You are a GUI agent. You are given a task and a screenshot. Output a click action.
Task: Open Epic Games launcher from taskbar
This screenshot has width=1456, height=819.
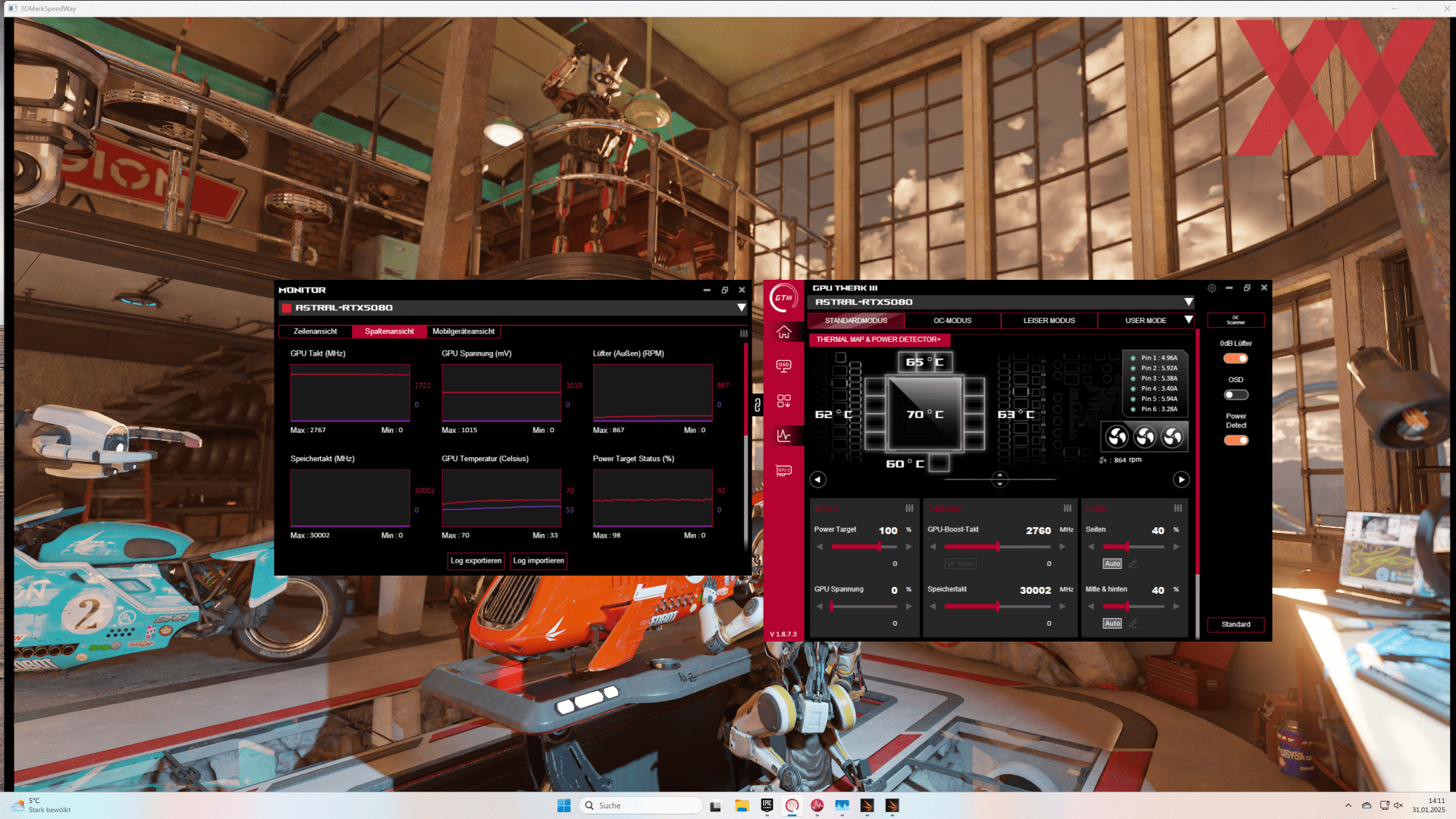767,805
